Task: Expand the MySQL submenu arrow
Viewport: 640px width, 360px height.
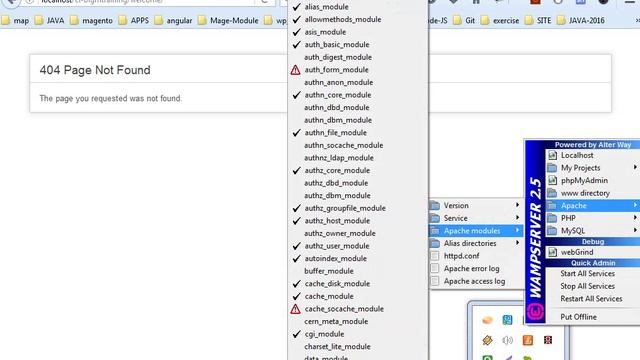Action: (x=635, y=231)
